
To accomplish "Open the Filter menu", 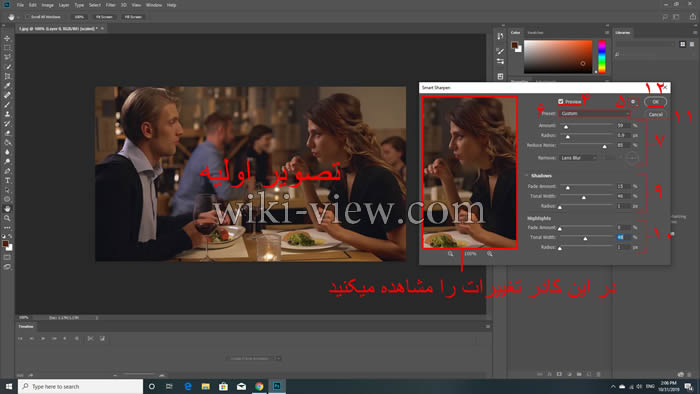I will (x=111, y=5).
